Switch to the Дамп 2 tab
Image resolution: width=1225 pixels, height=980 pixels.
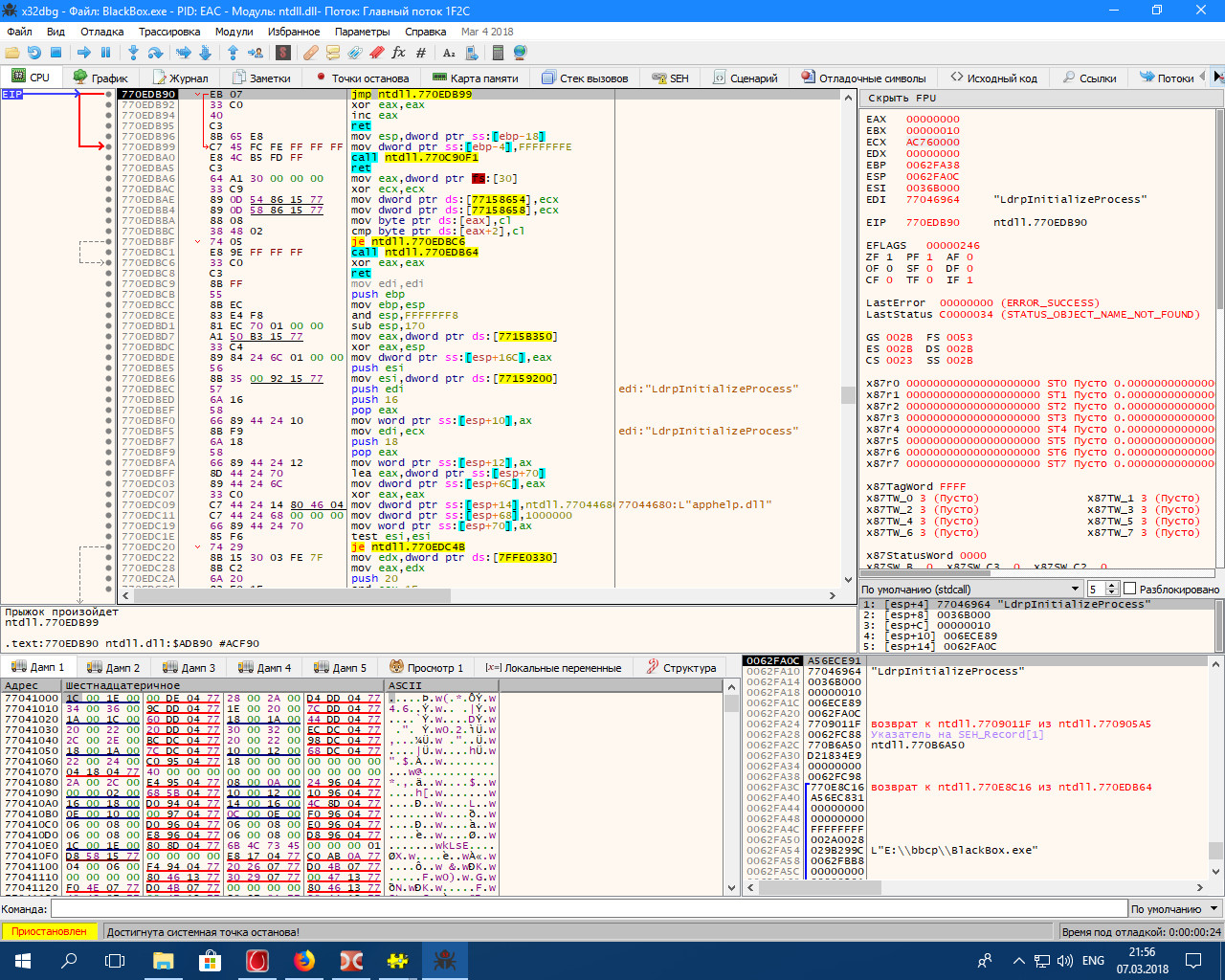113,667
